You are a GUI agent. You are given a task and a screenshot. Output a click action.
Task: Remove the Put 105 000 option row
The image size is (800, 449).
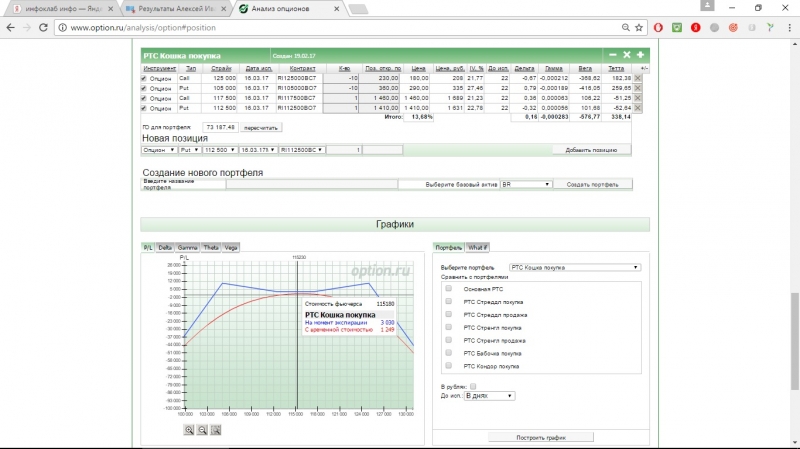[638, 88]
